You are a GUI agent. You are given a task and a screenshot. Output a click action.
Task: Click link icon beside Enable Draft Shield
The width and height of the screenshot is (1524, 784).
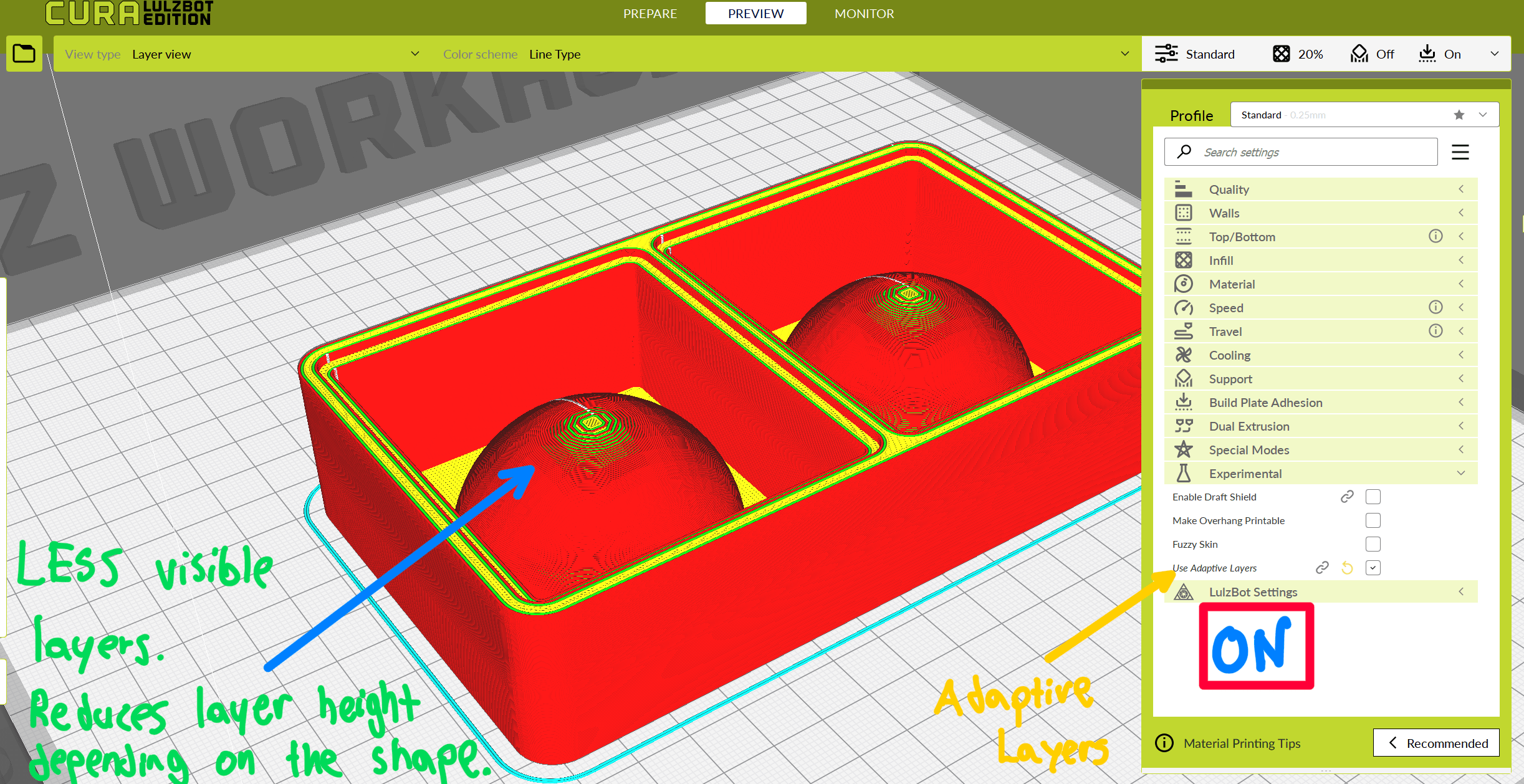click(x=1347, y=497)
